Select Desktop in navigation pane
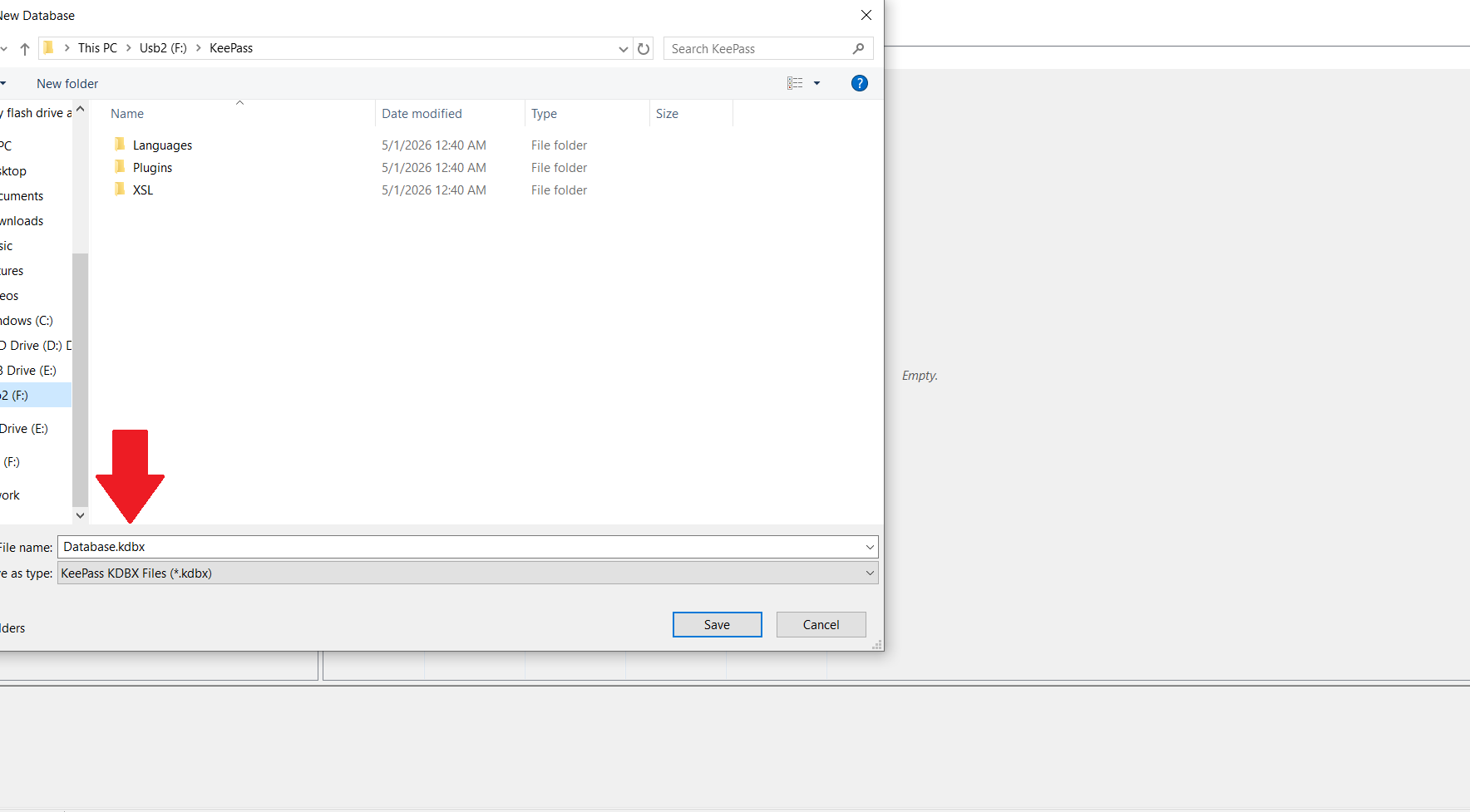Image resolution: width=1470 pixels, height=812 pixels. point(13,171)
